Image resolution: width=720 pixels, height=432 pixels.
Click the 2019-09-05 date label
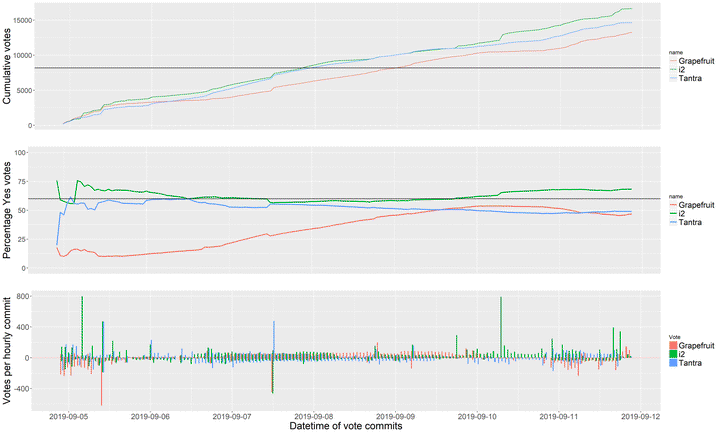click(x=68, y=416)
